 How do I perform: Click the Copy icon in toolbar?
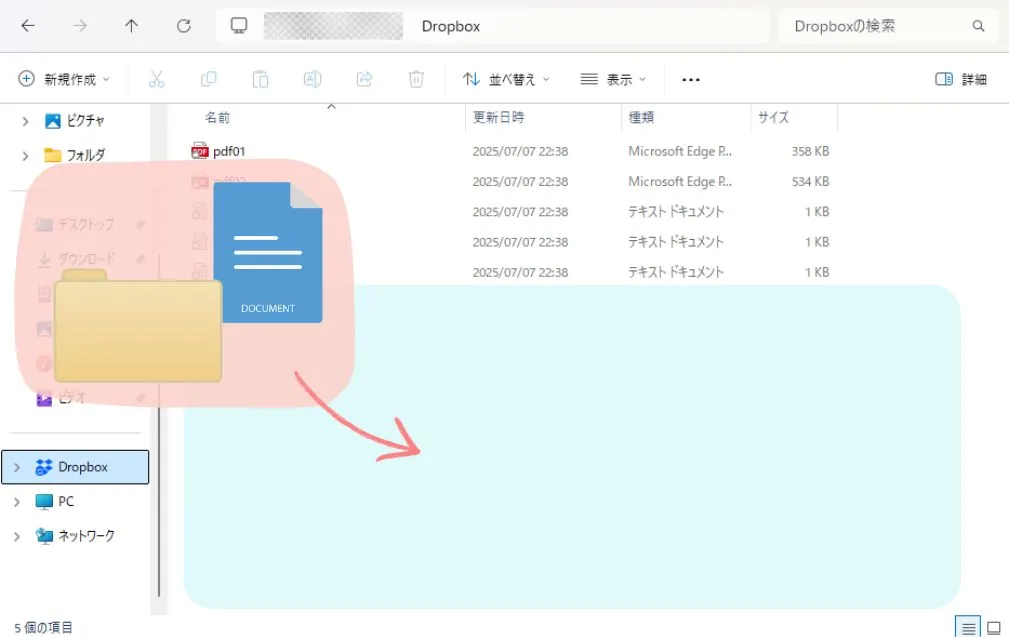(208, 79)
